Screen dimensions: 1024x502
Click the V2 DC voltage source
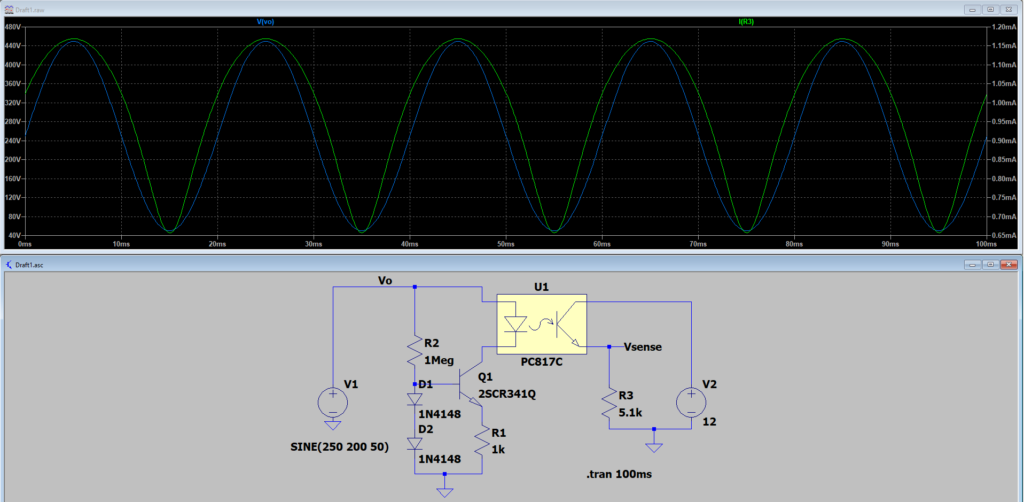pyautogui.click(x=690, y=403)
